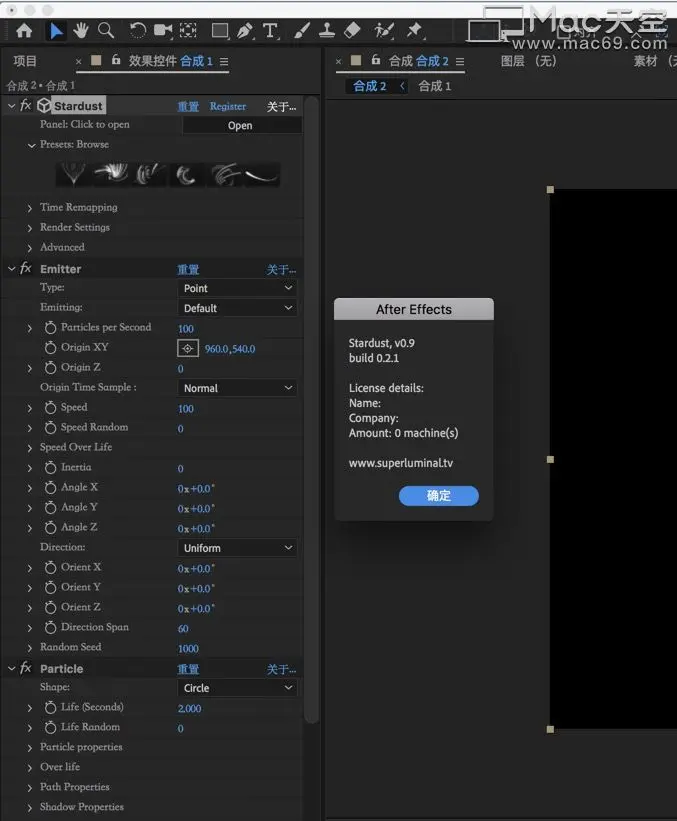Expand Time Remapping group
The width and height of the screenshot is (677, 821).
click(x=30, y=208)
